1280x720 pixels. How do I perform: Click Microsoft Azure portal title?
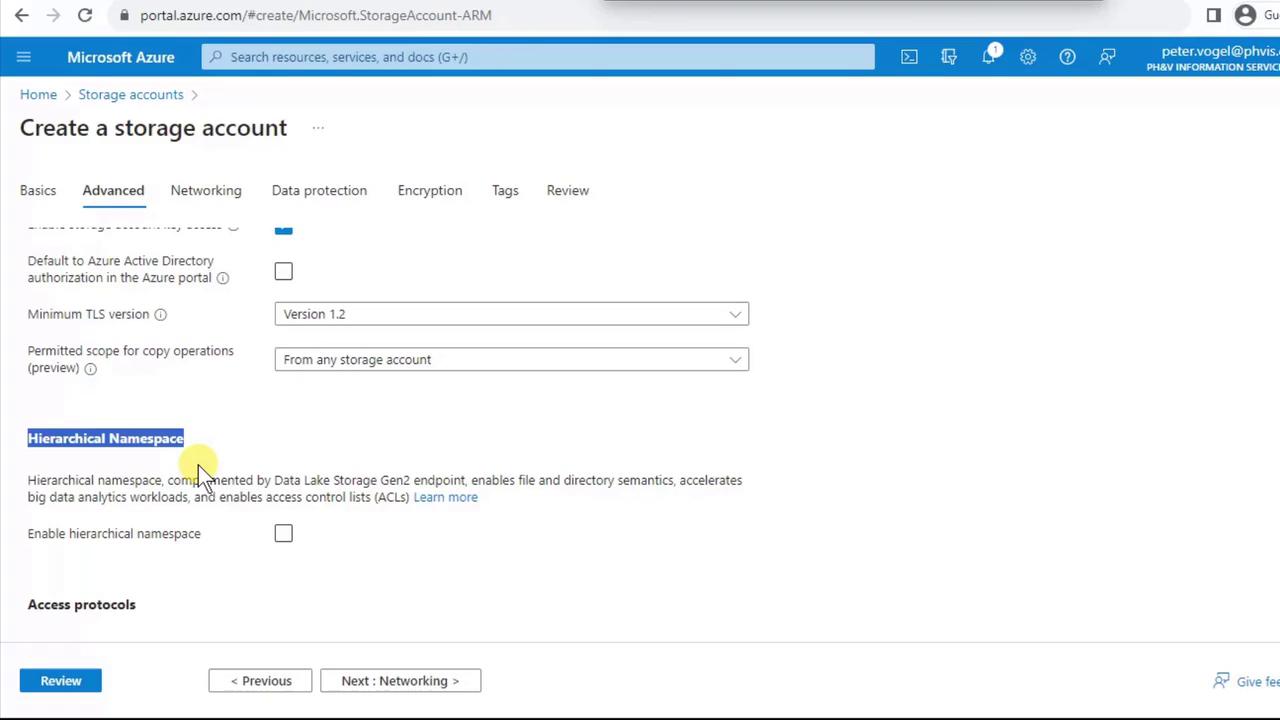click(x=121, y=57)
